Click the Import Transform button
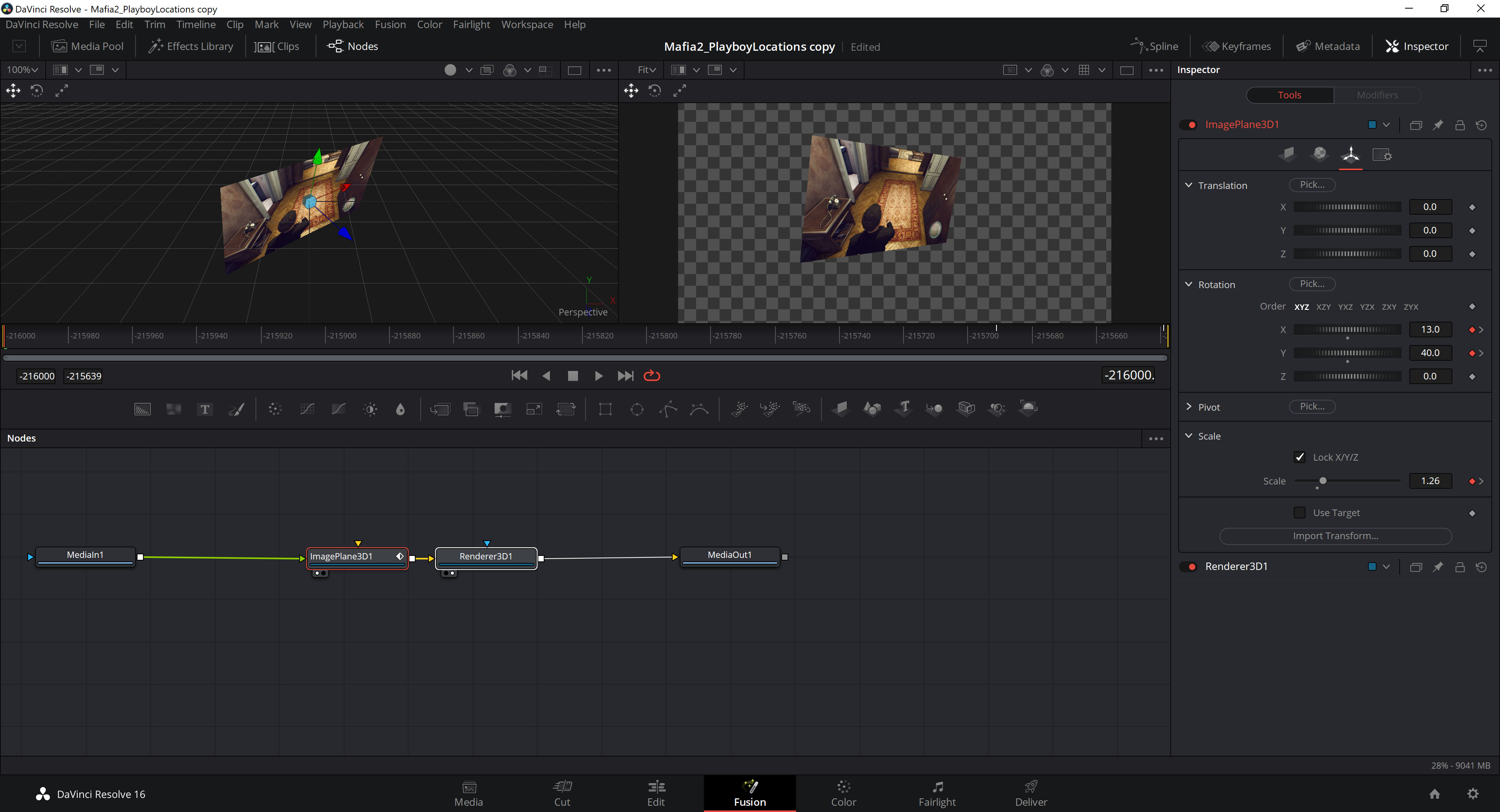The image size is (1500, 812). [x=1335, y=536]
